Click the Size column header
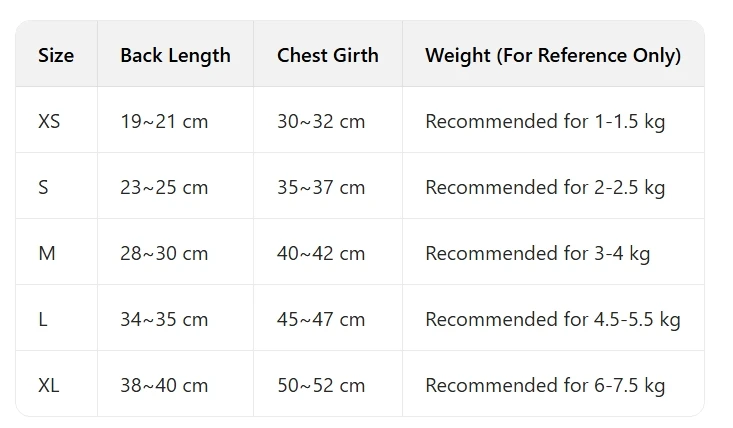The height and width of the screenshot is (428, 733). (x=56, y=55)
